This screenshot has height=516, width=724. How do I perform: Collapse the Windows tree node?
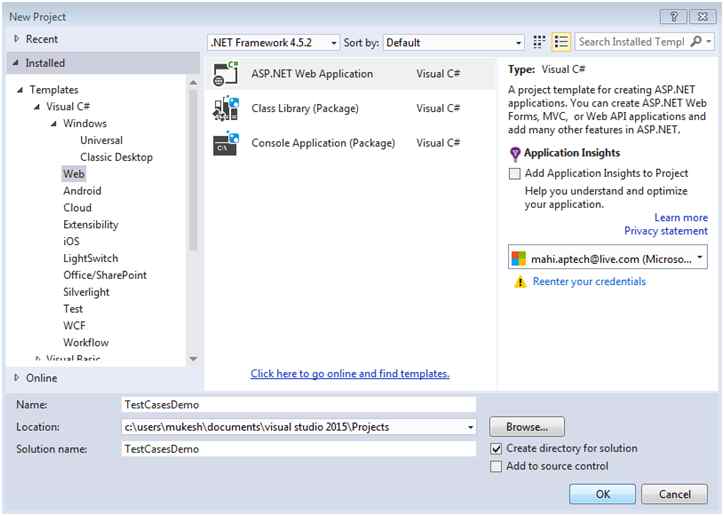[x=54, y=124]
